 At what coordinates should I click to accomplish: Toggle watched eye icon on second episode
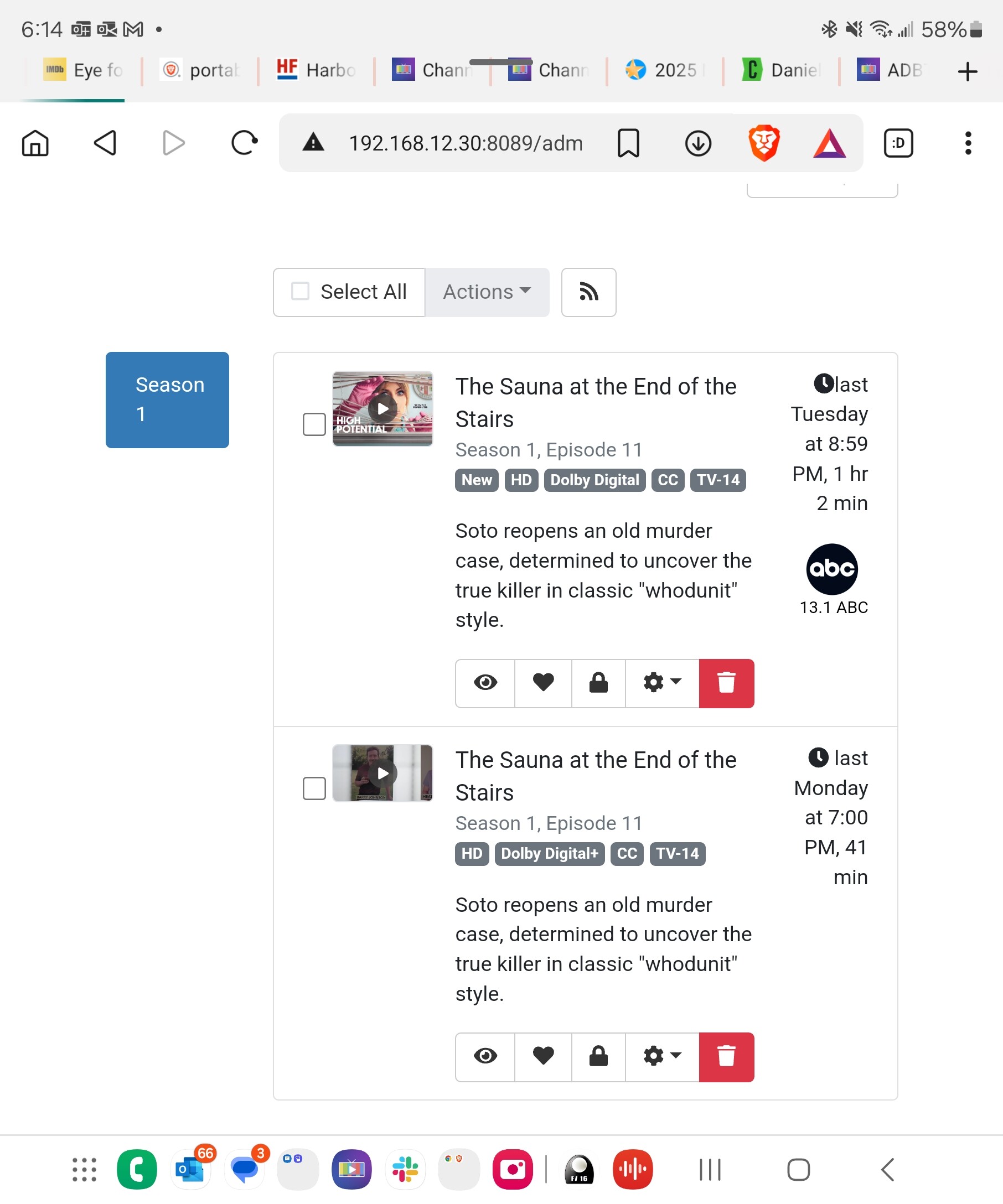coord(485,1057)
